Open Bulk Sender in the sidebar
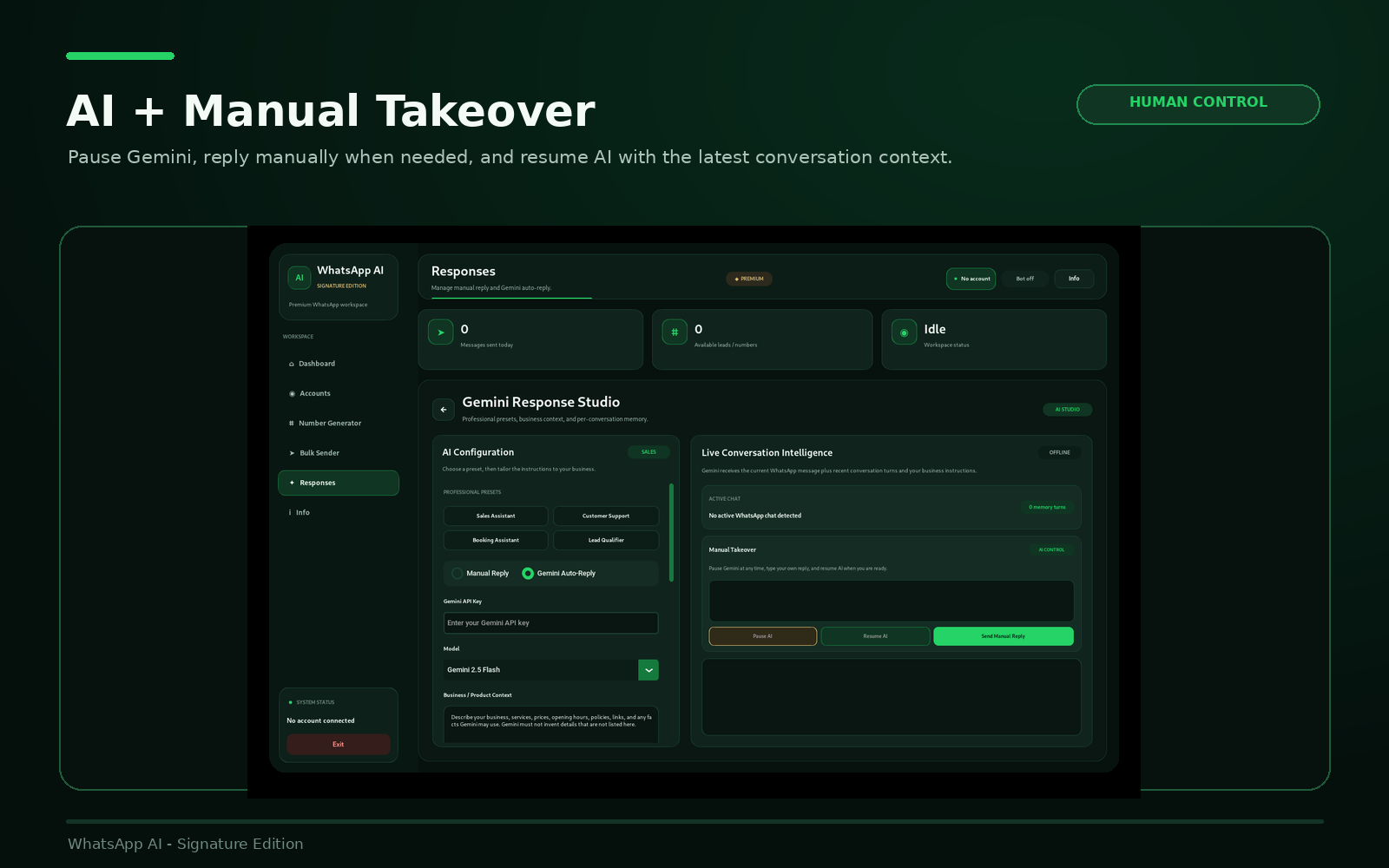Screen dimensions: 1389x868 [x=339, y=453]
